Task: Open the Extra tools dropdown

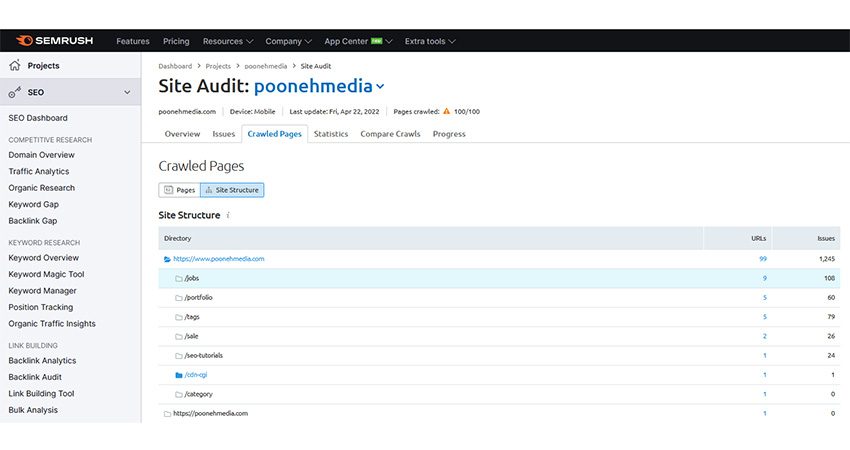Action: (430, 41)
